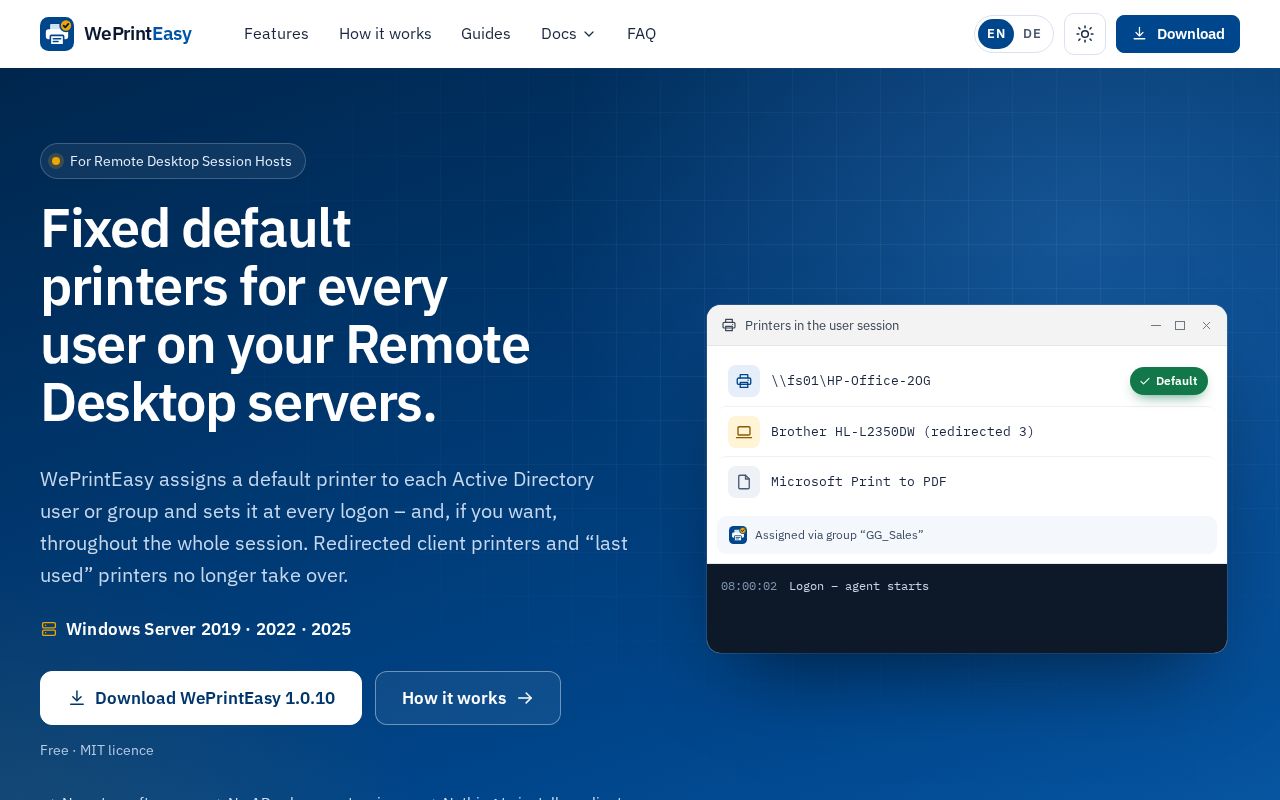Click the arrow icon in How it works button
The image size is (1280, 800).
(x=525, y=698)
